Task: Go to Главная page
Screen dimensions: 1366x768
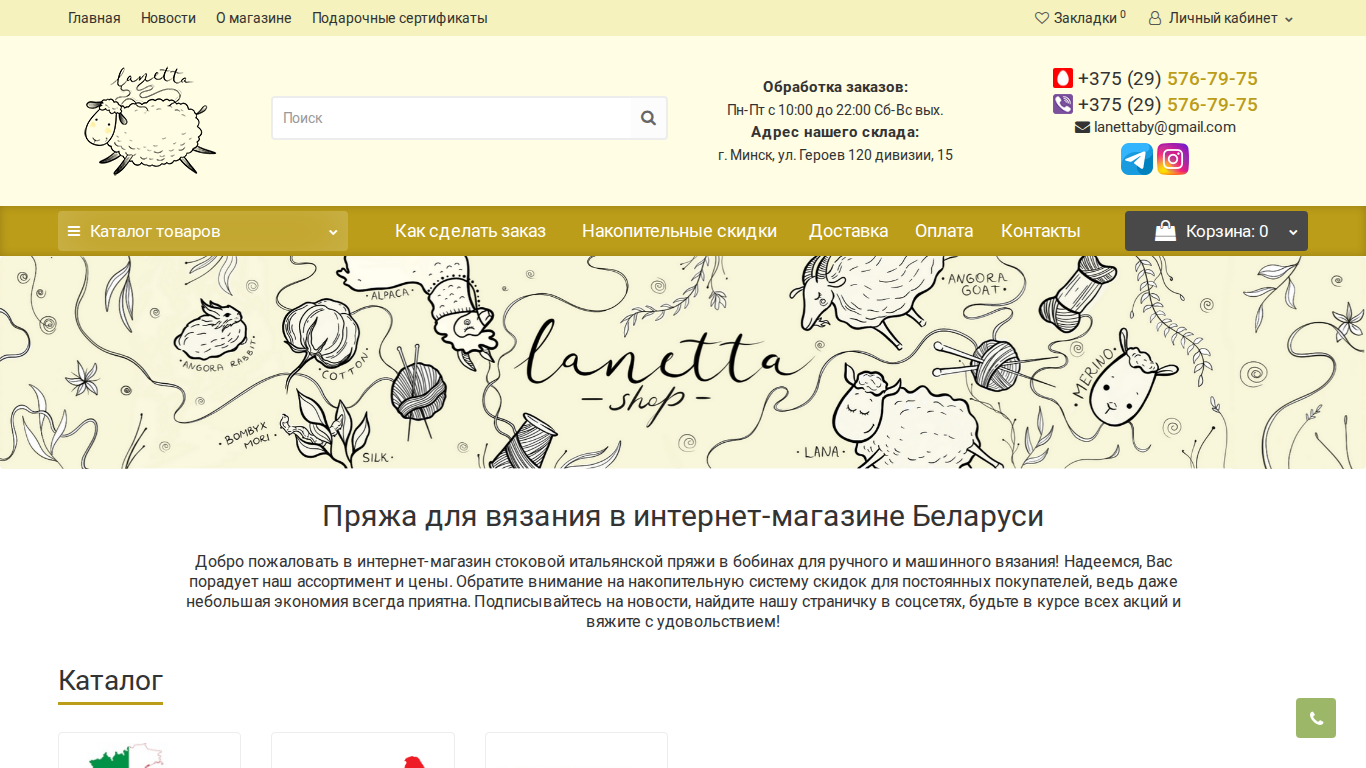Action: click(94, 18)
